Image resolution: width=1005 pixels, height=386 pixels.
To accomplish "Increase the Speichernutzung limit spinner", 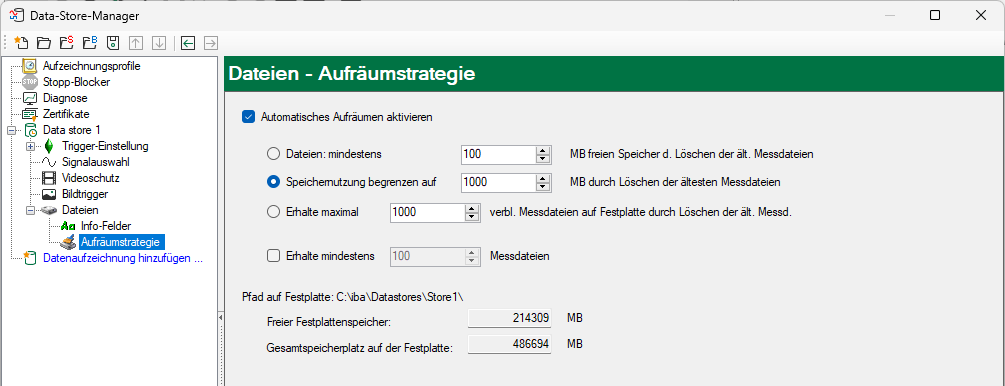I will (544, 178).
